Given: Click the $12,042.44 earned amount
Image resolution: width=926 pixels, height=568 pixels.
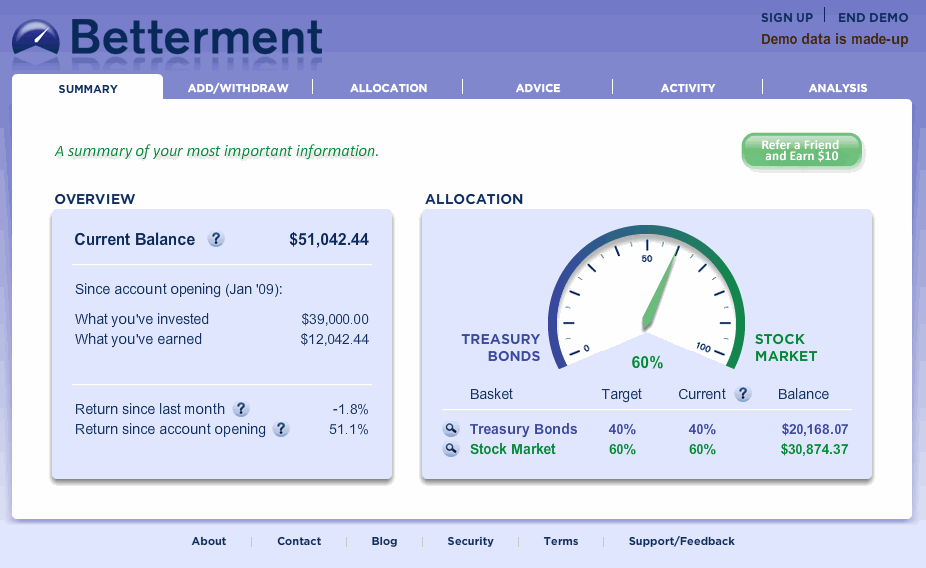Looking at the screenshot, I should 334,340.
